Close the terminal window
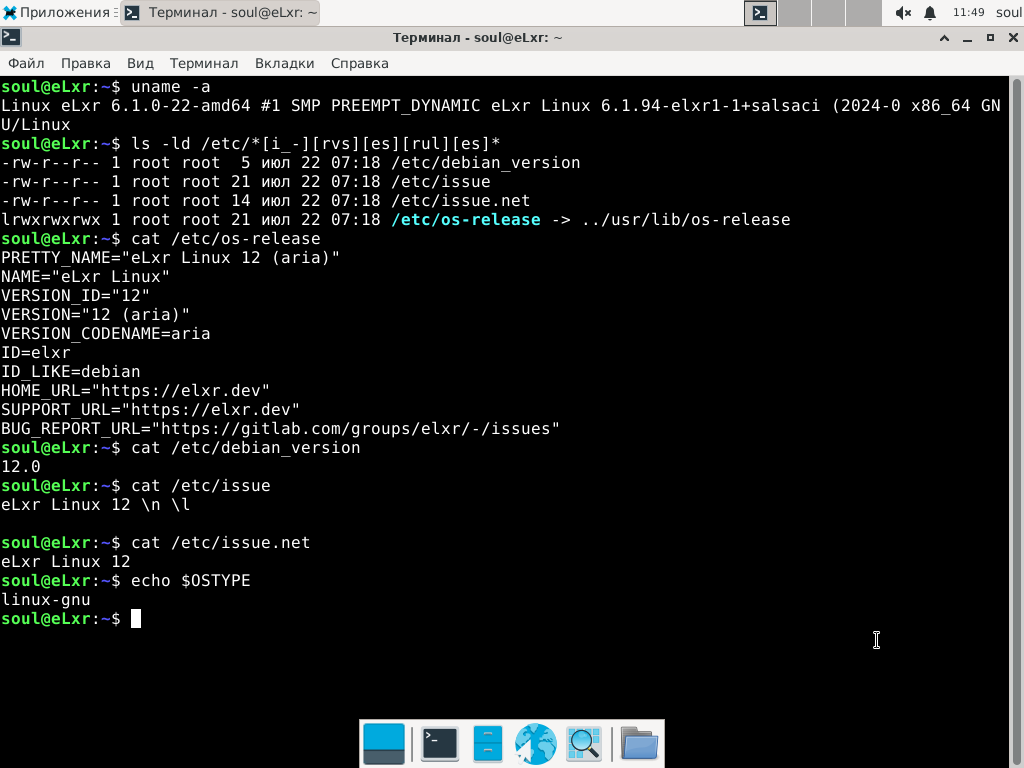 click(x=1013, y=38)
